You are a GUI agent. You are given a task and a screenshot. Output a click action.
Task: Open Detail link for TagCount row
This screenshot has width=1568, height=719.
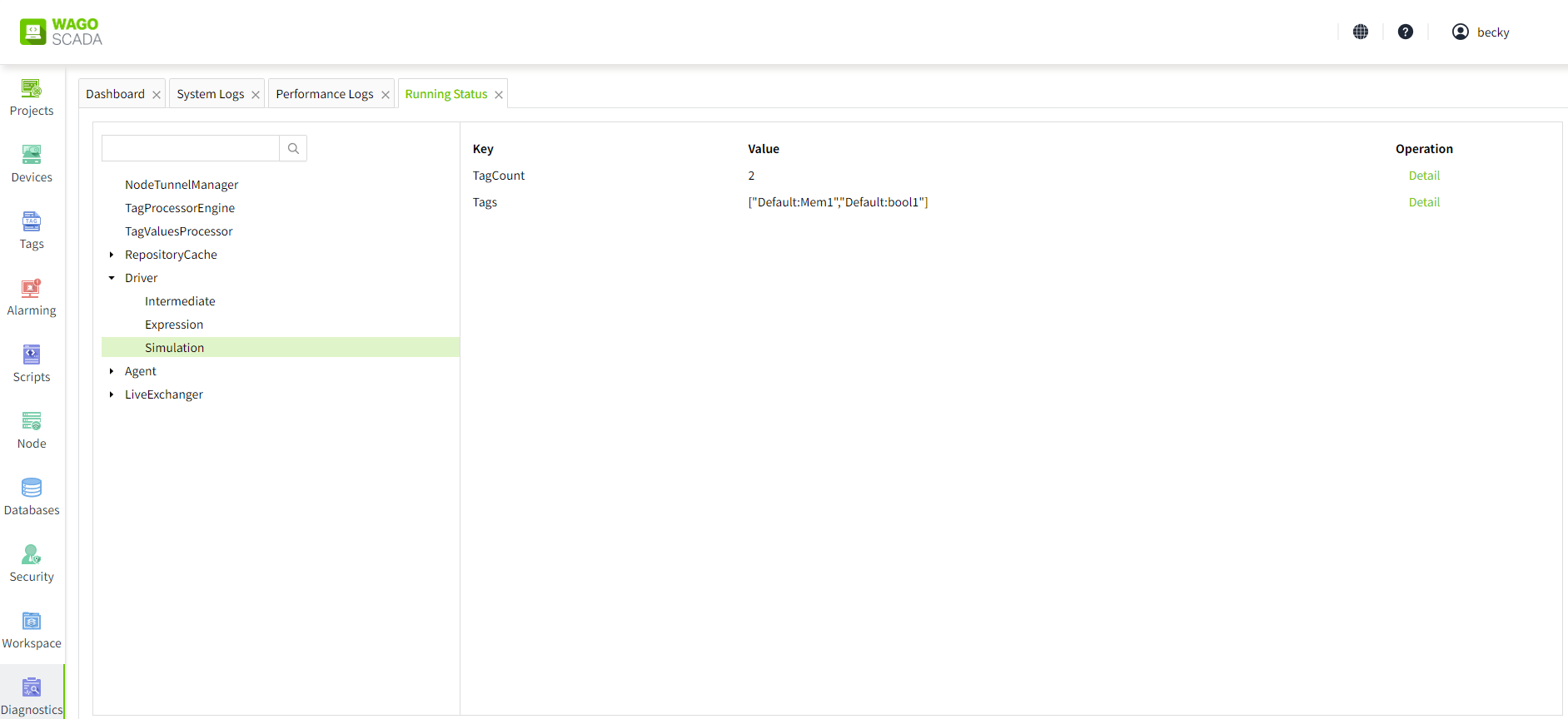coord(1424,176)
